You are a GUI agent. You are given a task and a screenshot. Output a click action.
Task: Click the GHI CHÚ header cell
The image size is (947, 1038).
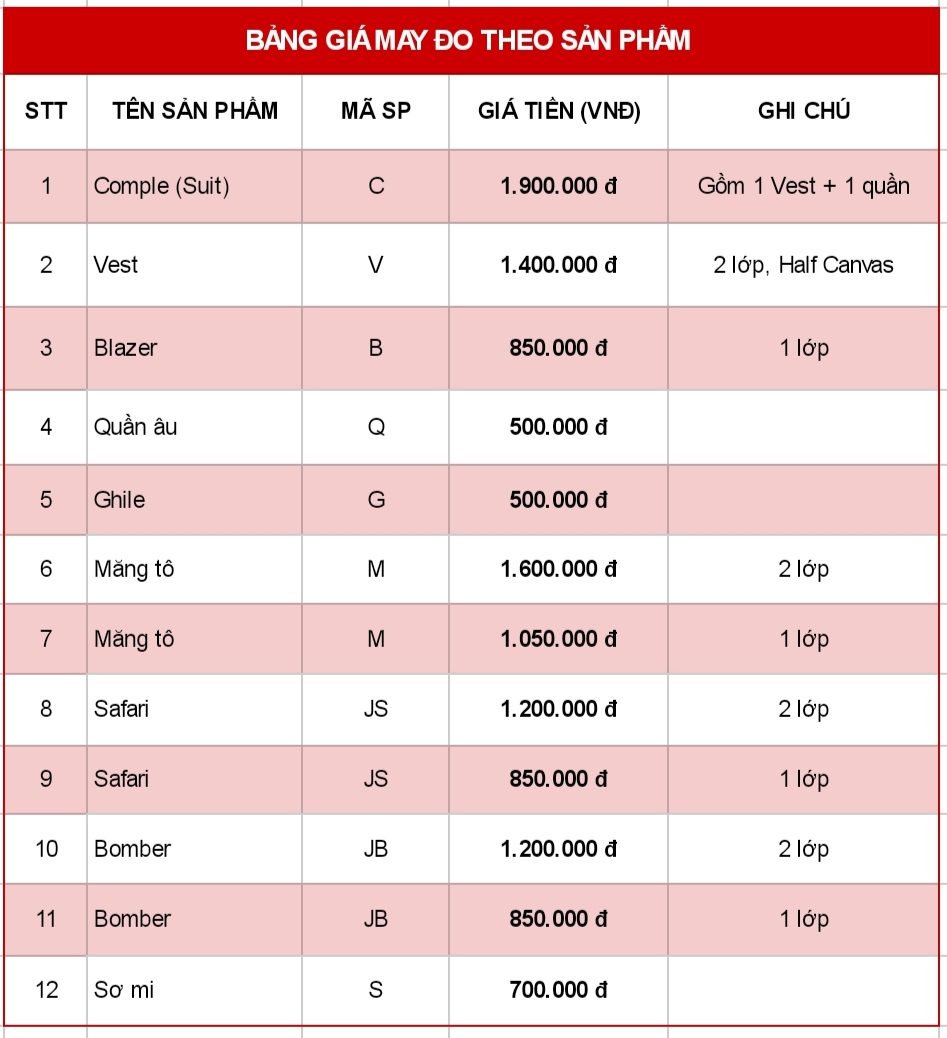[803, 111]
